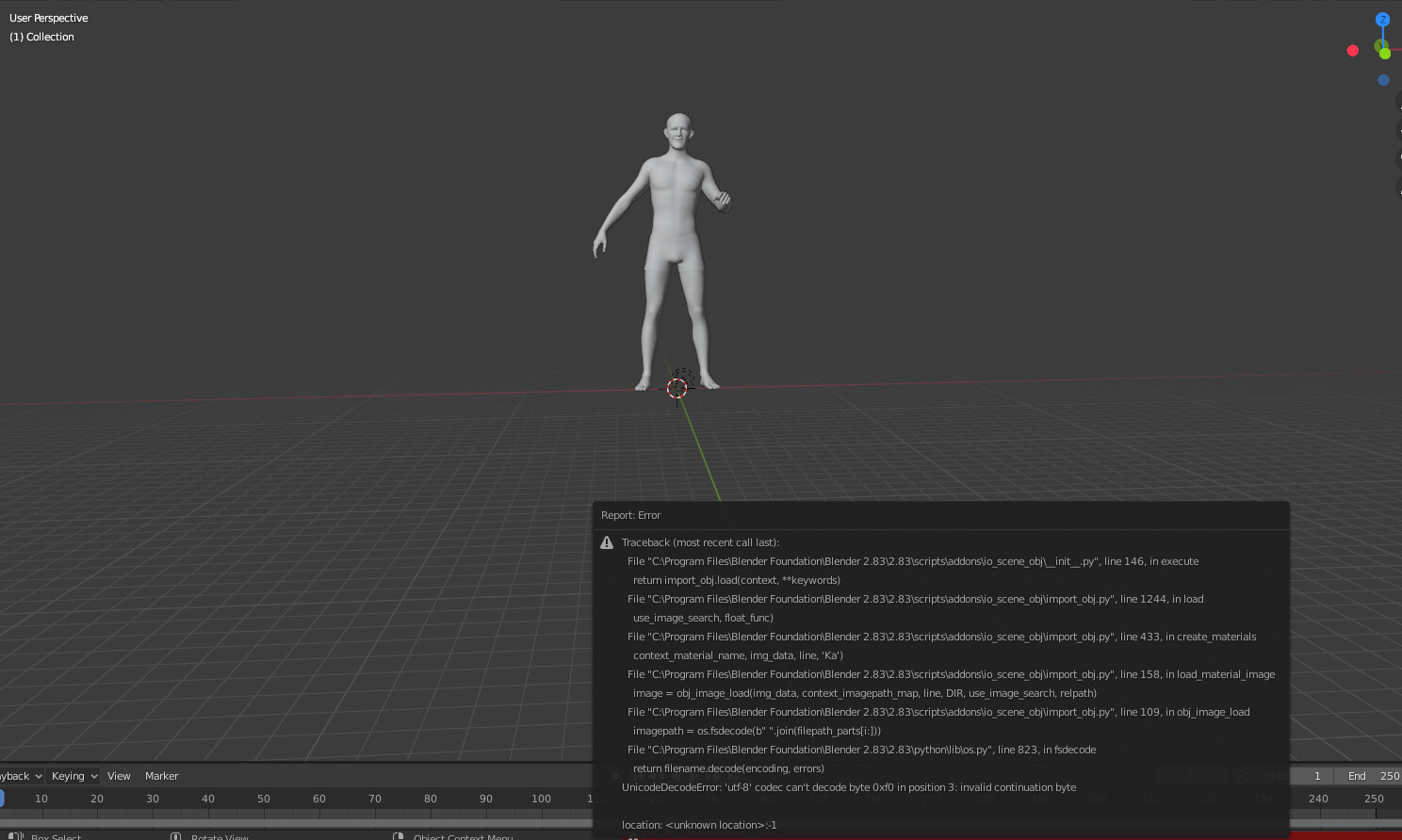
Task: Click the UnicodeDecodeError message line
Action: click(x=849, y=787)
